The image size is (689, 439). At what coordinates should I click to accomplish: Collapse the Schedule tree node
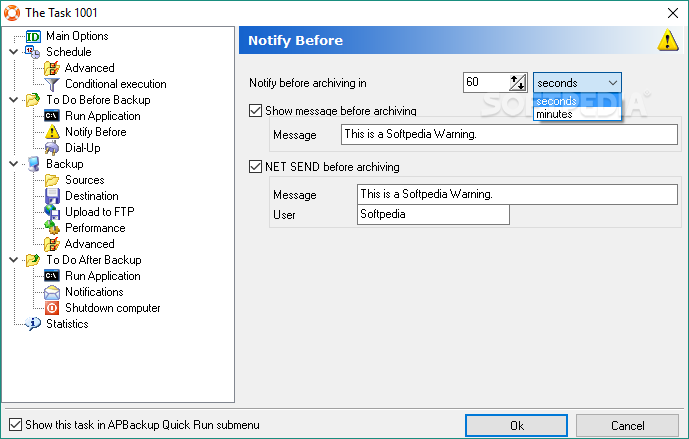coord(14,52)
